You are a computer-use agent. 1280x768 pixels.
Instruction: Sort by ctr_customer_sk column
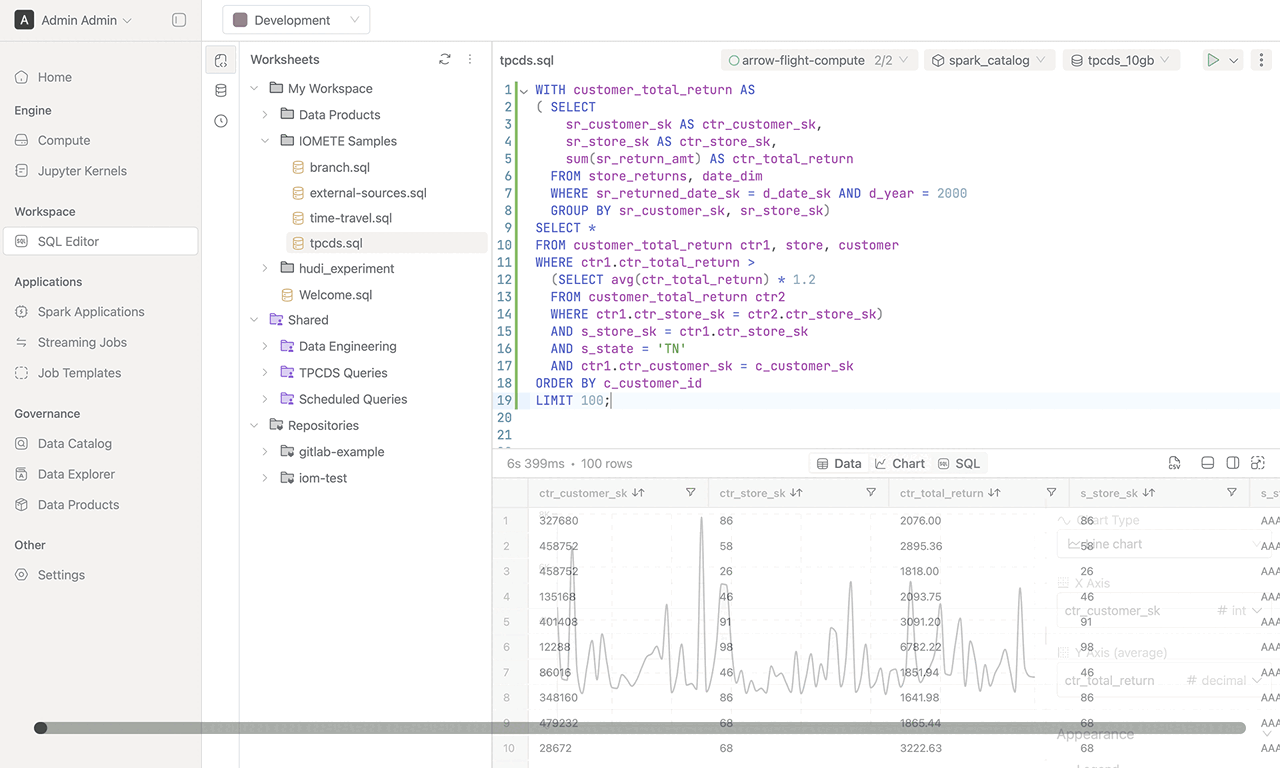(638, 493)
